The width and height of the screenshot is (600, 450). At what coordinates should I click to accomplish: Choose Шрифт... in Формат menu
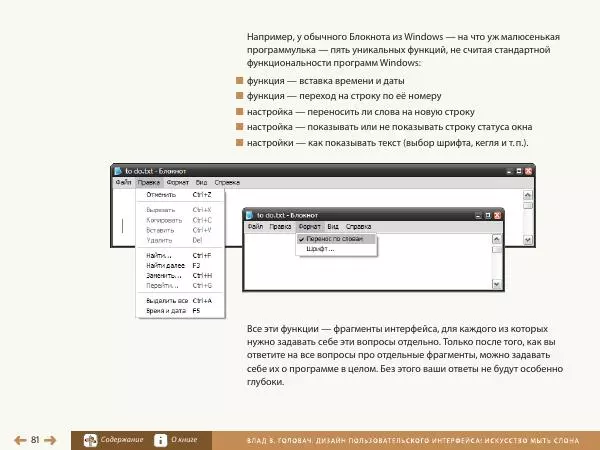point(336,249)
